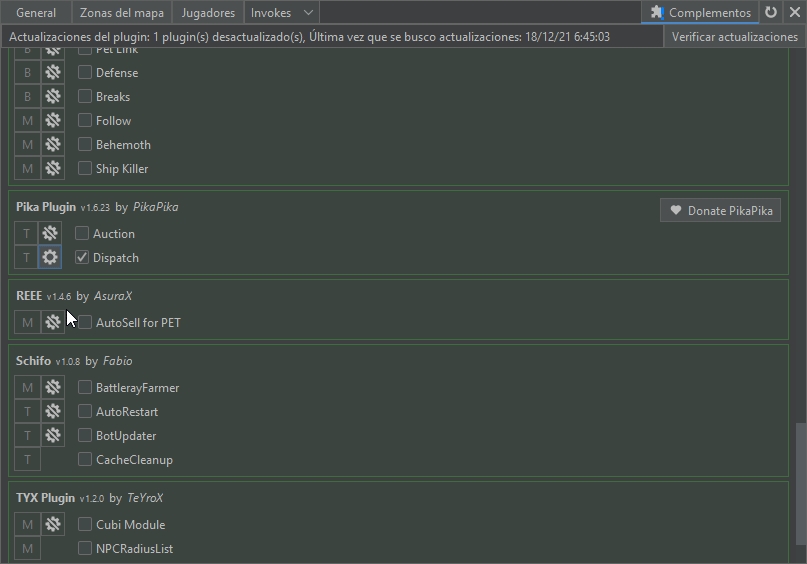Enable the AutoSell for PET checkbox
Screen dimensions: 807x564
(85, 323)
